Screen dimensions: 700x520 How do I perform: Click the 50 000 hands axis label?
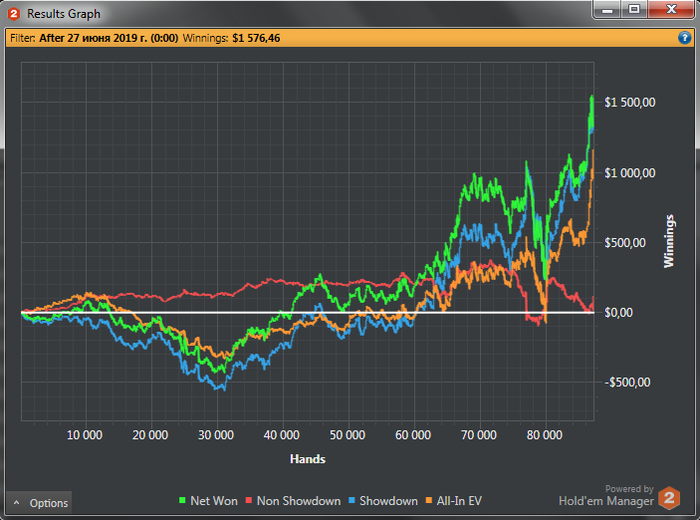347,435
